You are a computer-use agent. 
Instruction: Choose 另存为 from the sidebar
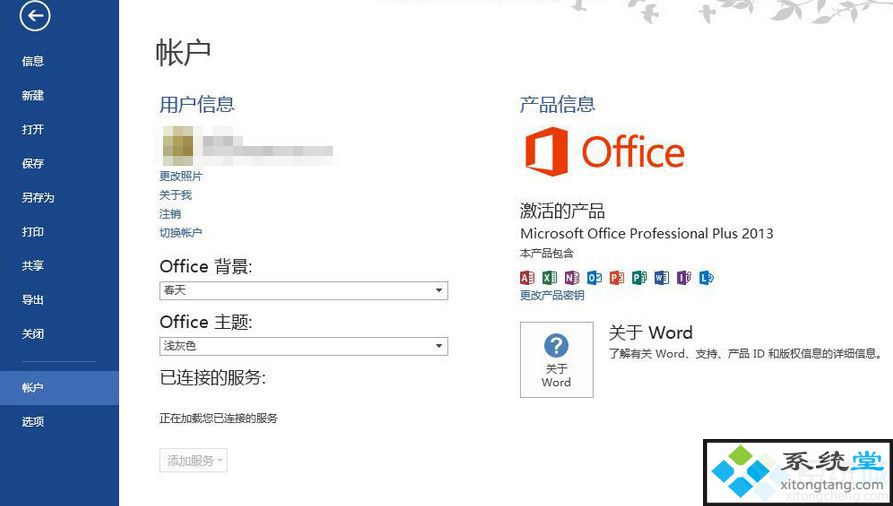38,198
